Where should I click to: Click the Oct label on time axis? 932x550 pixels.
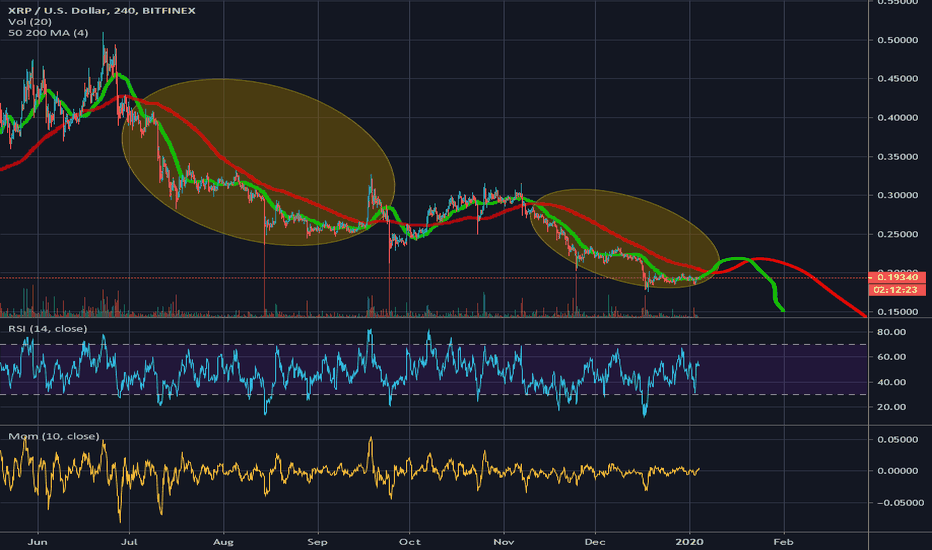point(410,542)
